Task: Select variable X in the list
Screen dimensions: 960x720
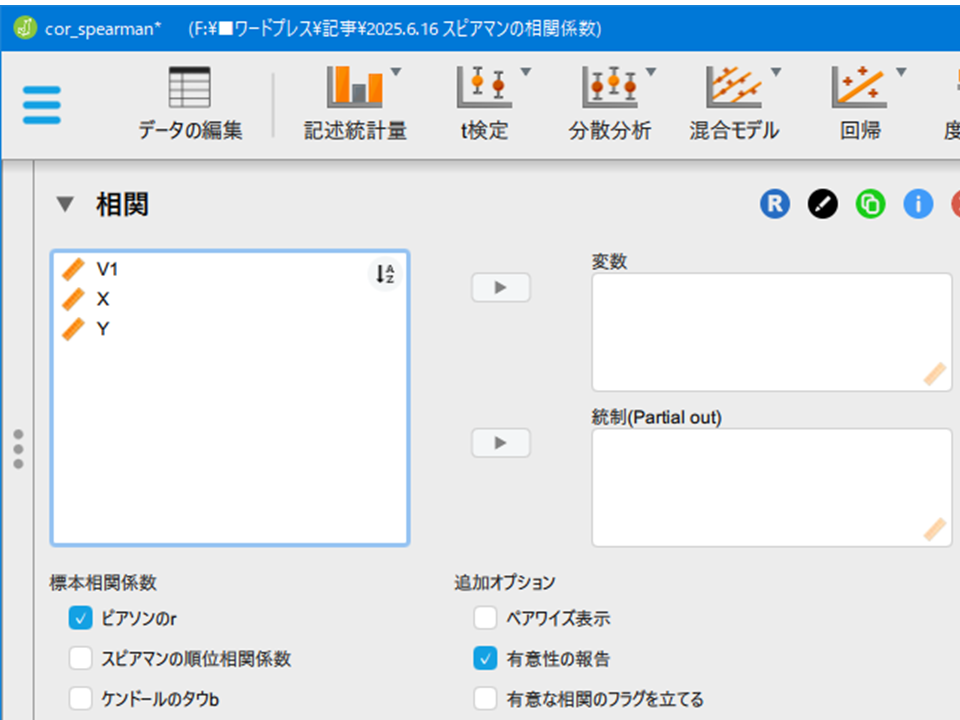Action: pyautogui.click(x=230, y=299)
